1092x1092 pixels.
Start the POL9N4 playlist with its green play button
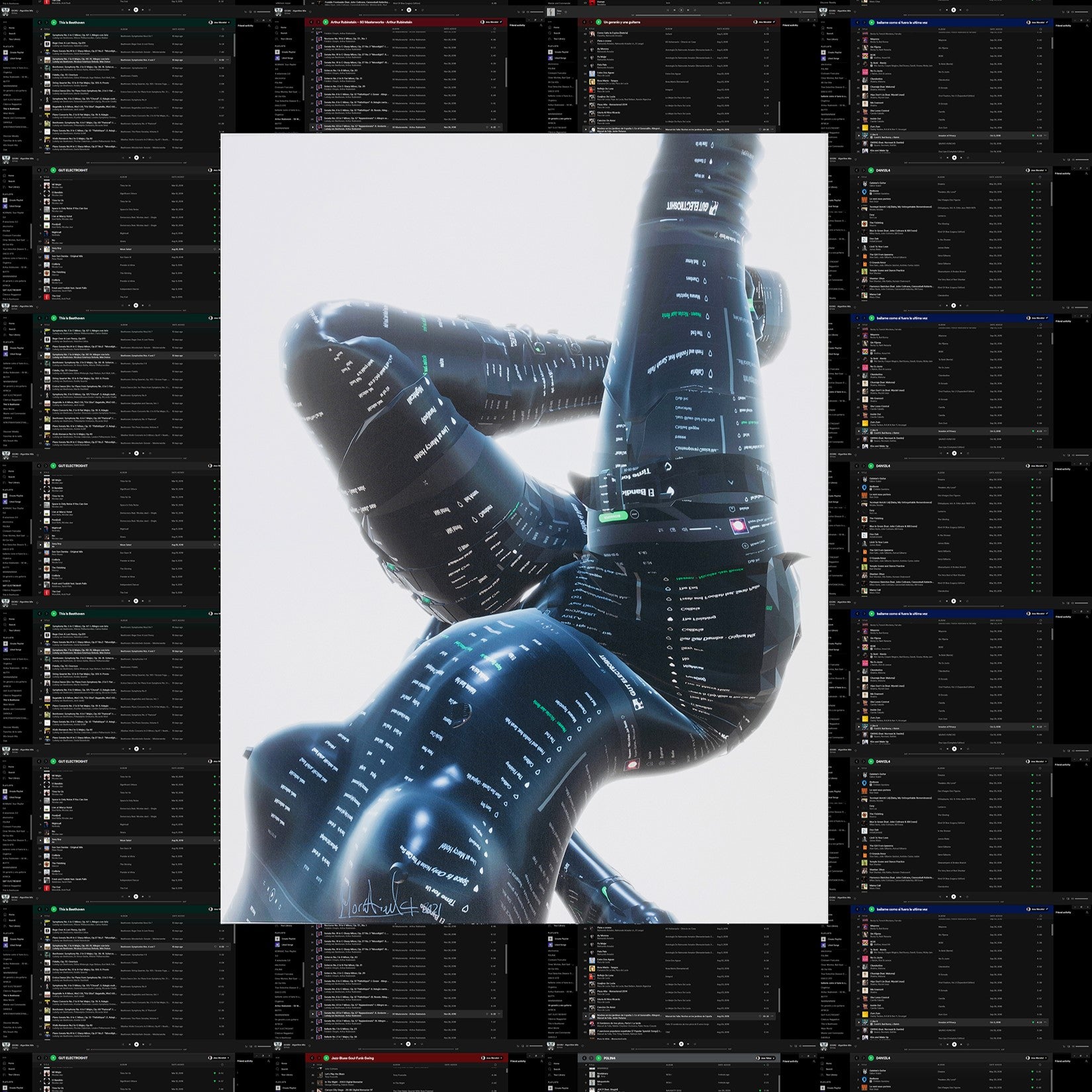pyautogui.click(x=599, y=1058)
